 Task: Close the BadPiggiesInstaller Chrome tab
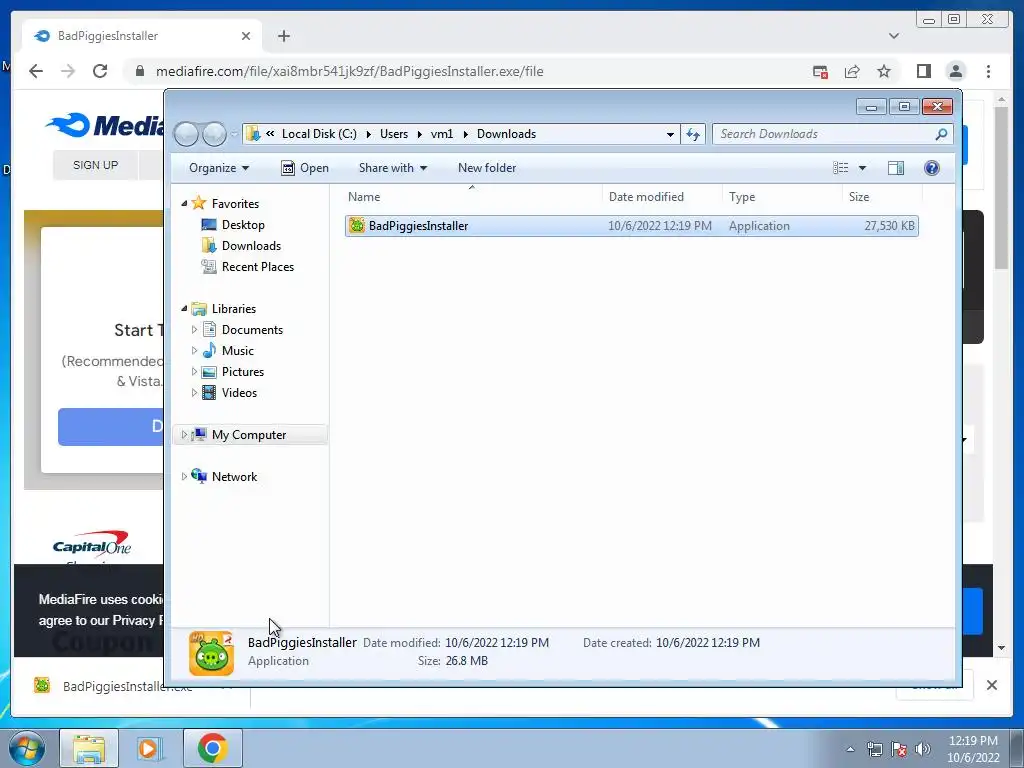click(246, 36)
